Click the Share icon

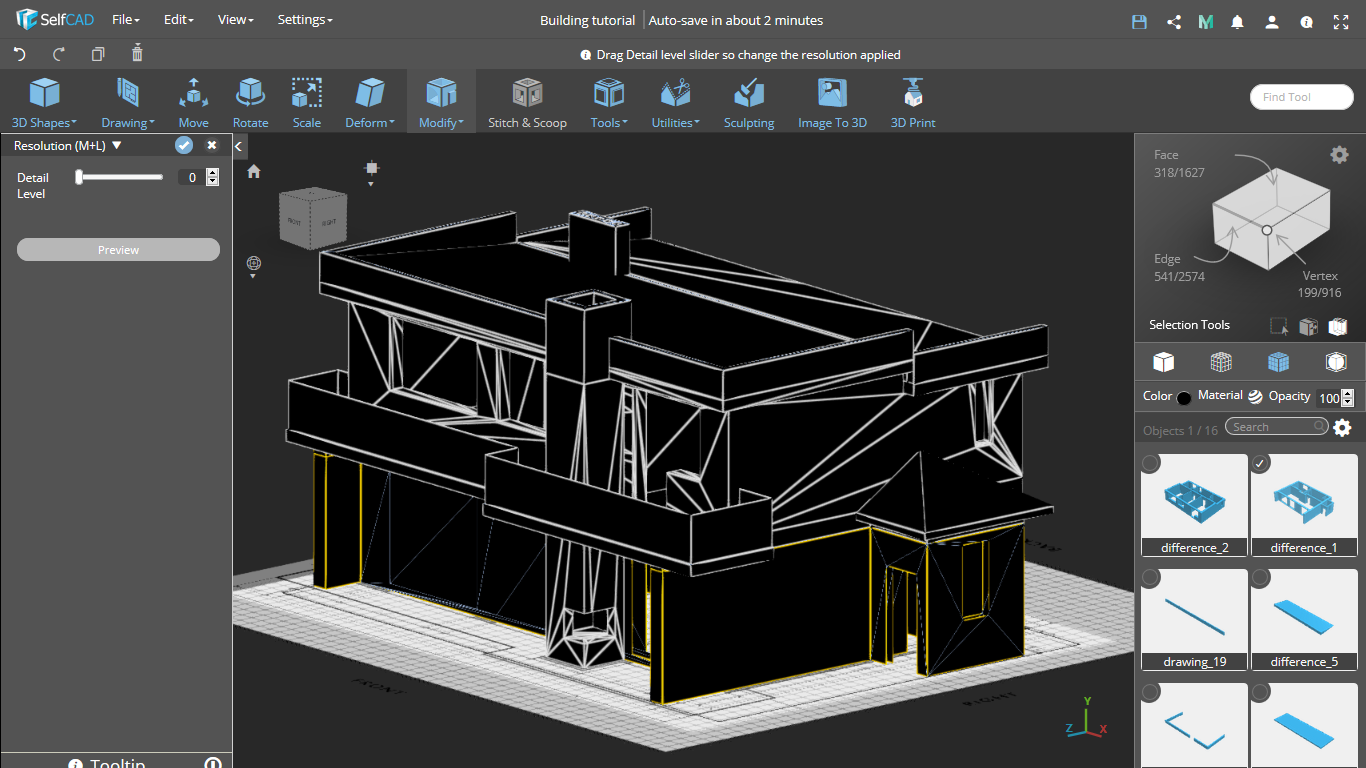click(x=1174, y=21)
